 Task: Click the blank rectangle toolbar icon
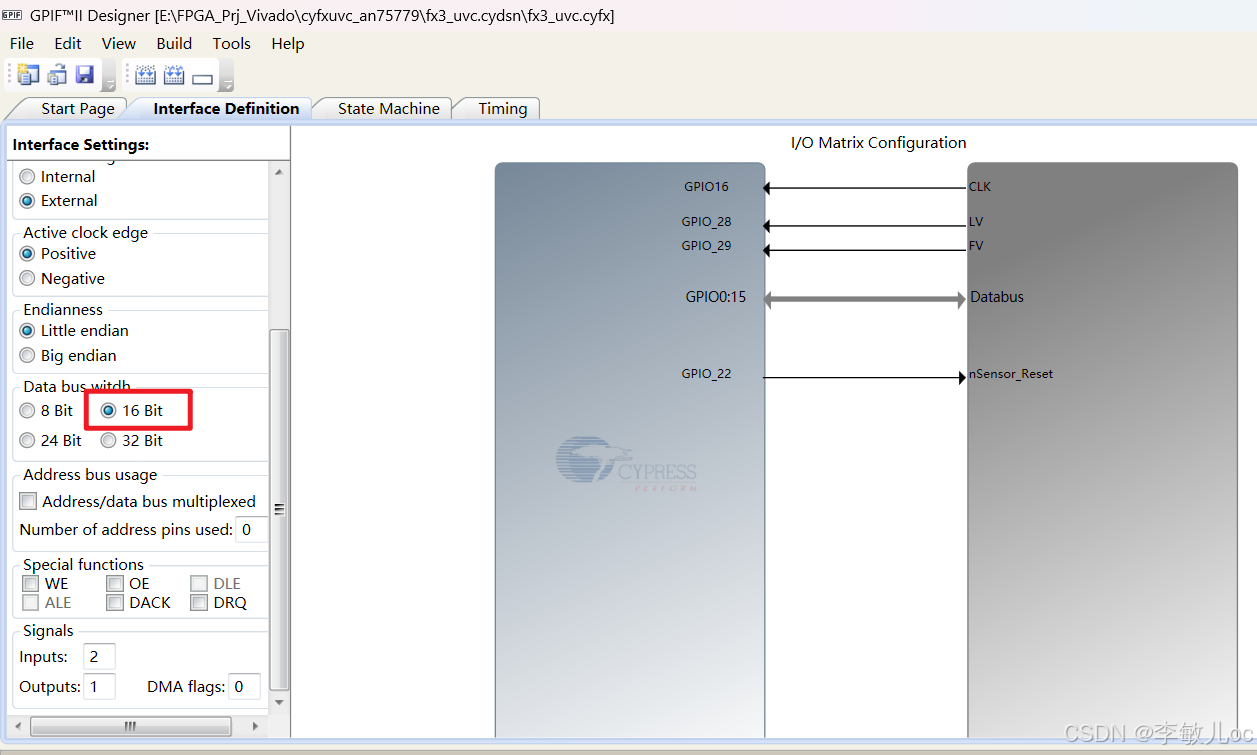tap(203, 78)
